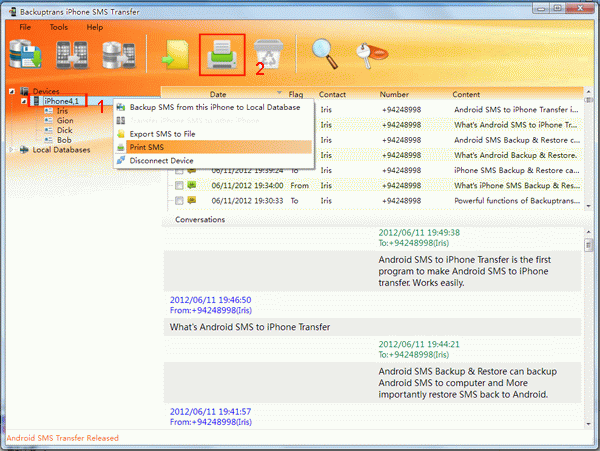Click the Local Databases icon in tree
Image resolution: width=600 pixels, height=451 pixels.
tap(24, 150)
